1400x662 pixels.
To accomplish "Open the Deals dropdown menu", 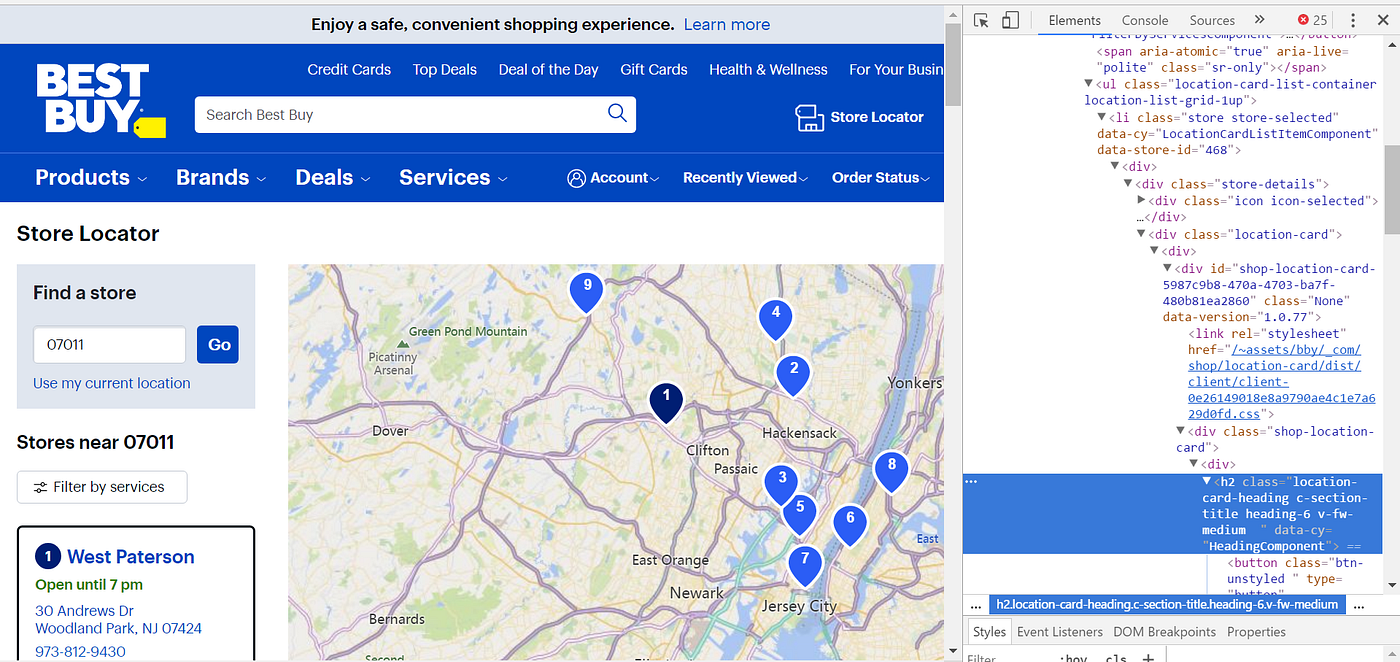I will (333, 178).
